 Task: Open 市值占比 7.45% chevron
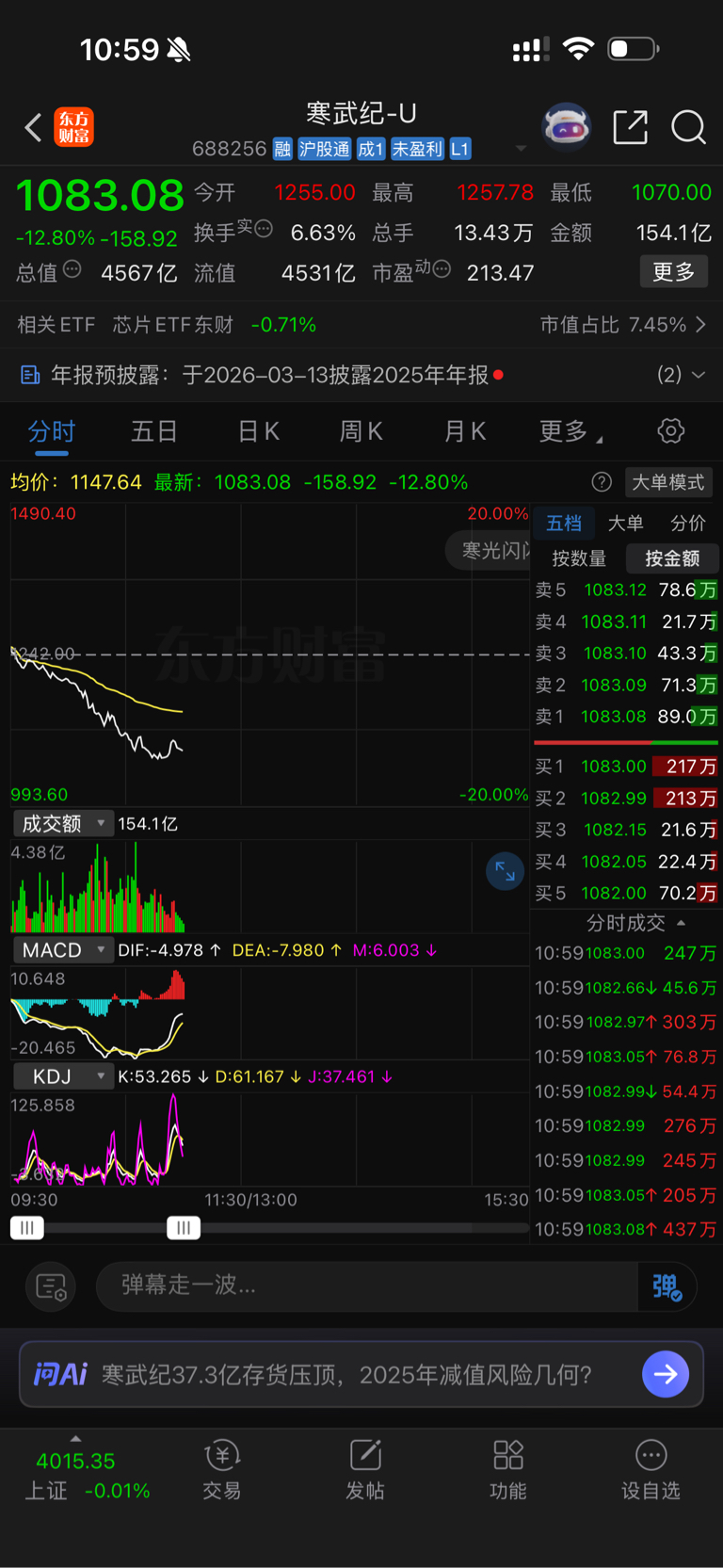[700, 325]
